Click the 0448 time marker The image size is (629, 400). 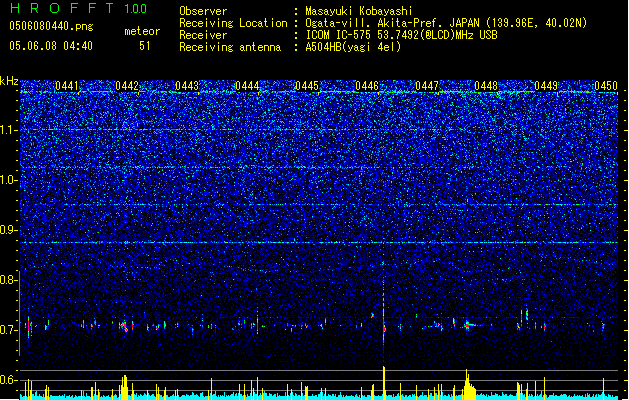click(x=486, y=86)
